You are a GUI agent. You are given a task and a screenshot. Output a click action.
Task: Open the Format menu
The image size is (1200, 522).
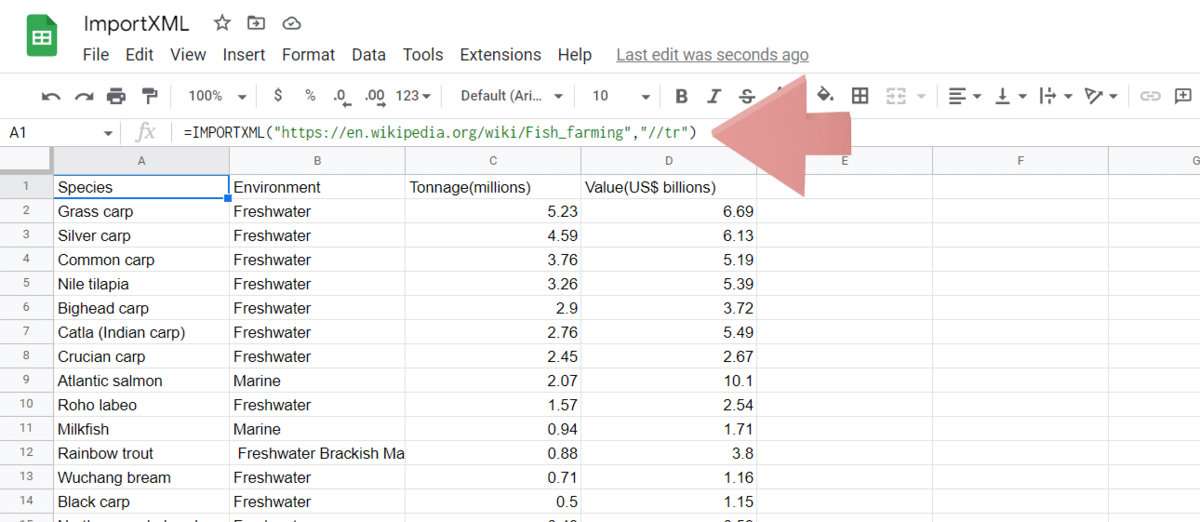click(308, 55)
